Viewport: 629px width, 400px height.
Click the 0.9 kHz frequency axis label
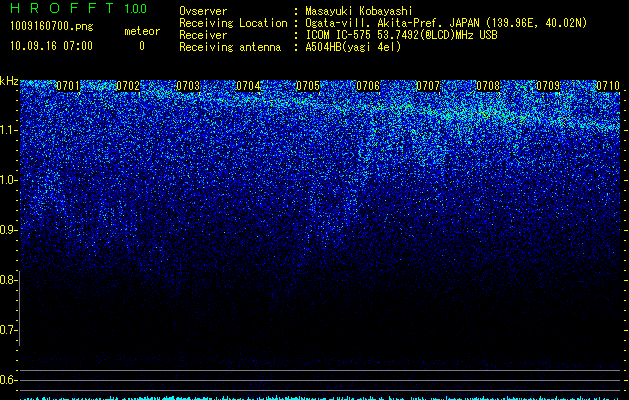point(8,230)
